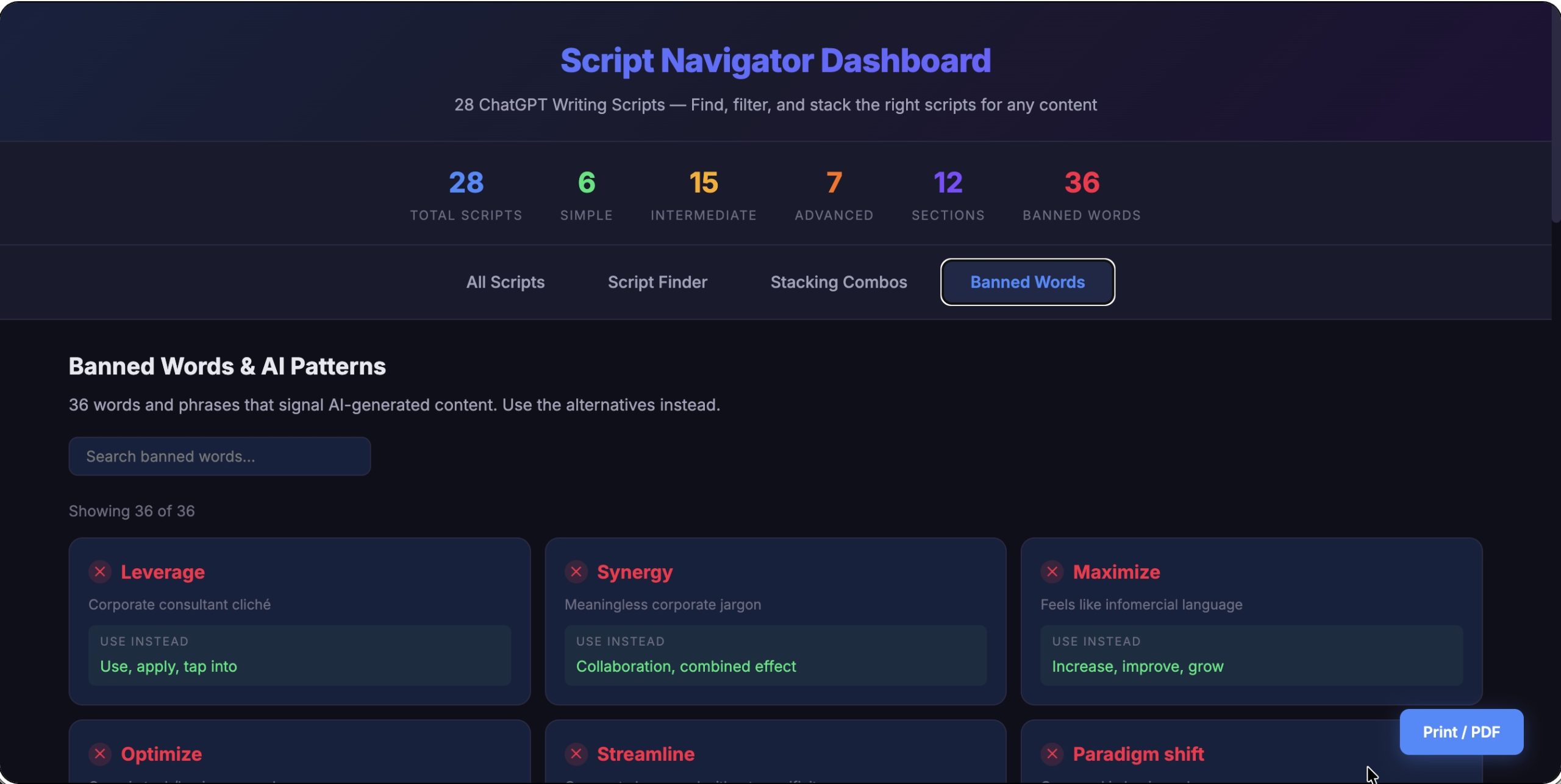
Task: Click the Leverage card's Use Instead box
Action: click(x=299, y=655)
